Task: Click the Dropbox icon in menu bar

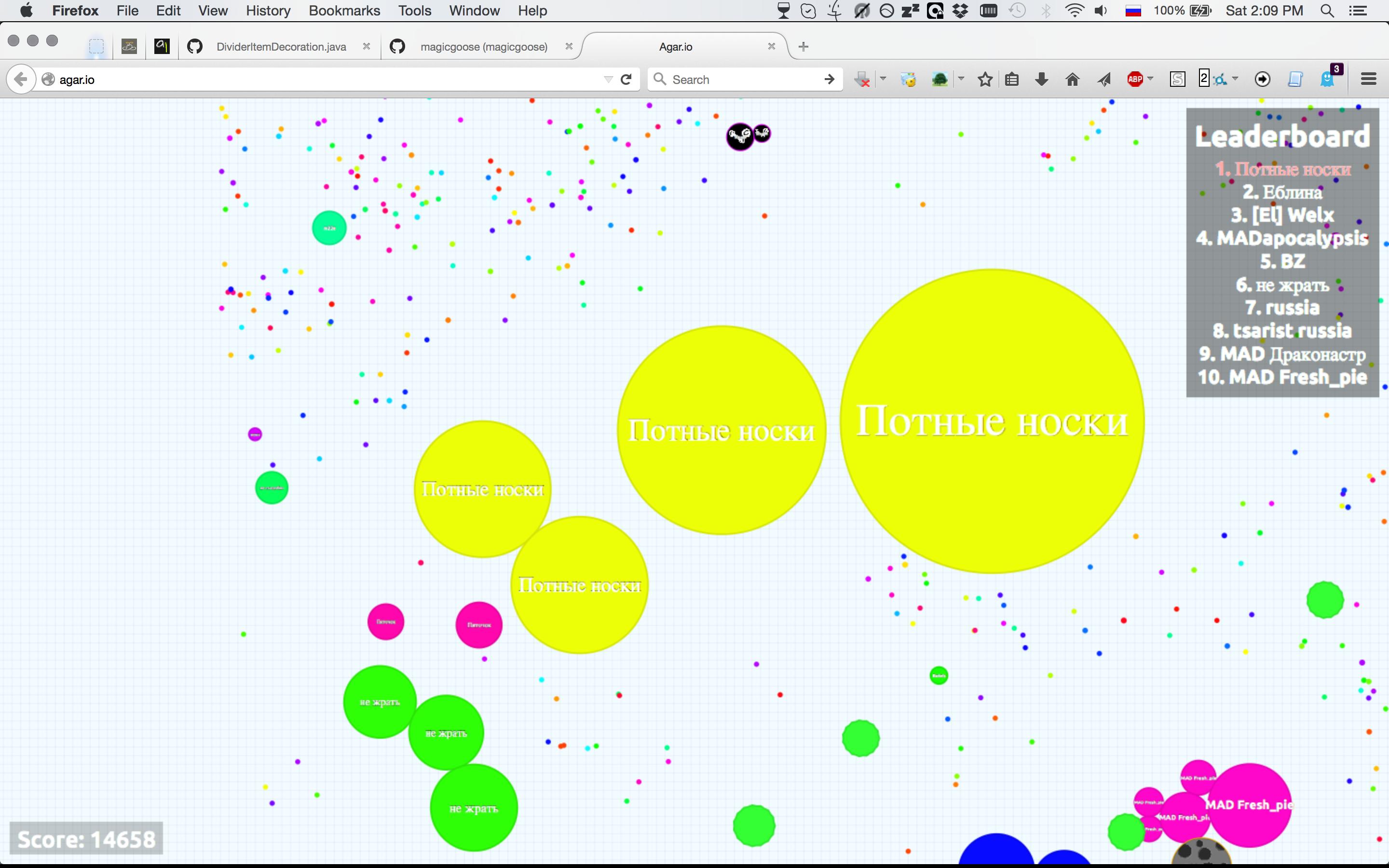Action: coord(960,10)
